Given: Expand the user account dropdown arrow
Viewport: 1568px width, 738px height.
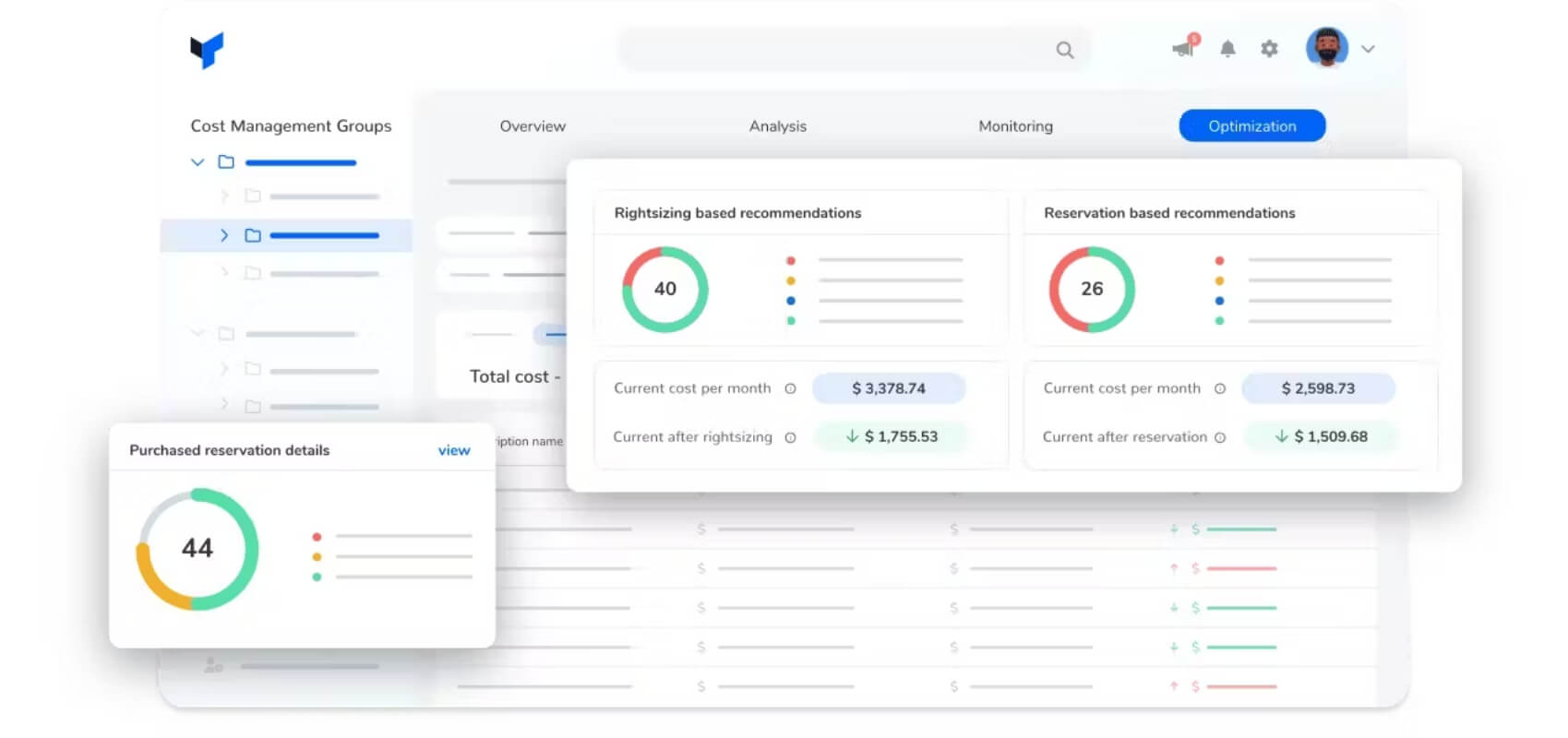Looking at the screenshot, I should point(1369,50).
